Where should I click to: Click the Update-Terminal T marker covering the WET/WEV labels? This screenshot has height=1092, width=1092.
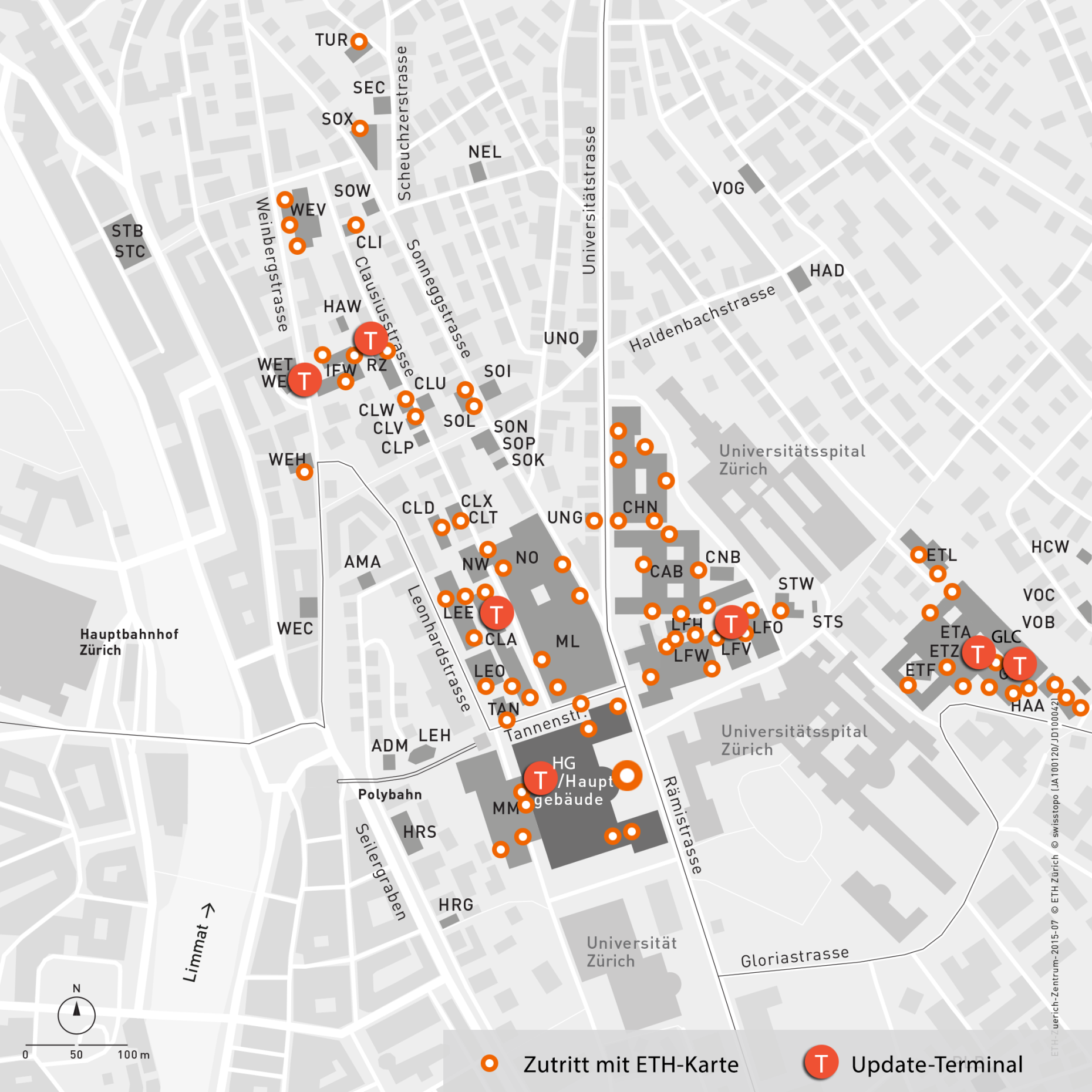(304, 380)
